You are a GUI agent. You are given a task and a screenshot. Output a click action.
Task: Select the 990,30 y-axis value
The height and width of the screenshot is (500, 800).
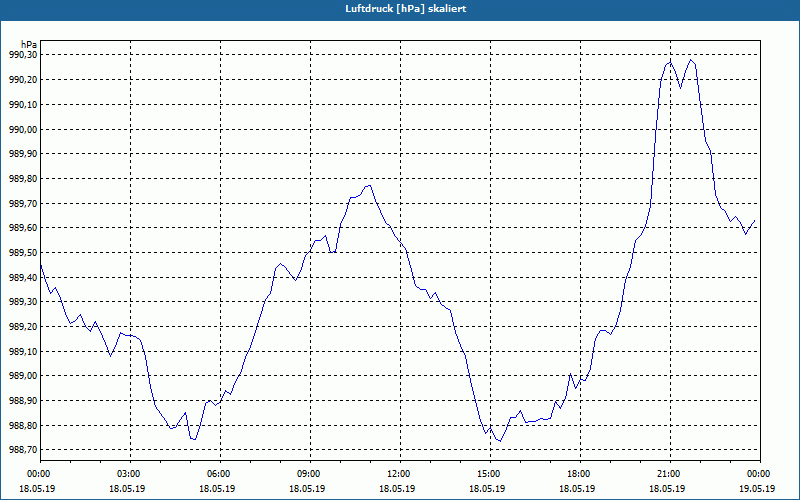point(23,55)
